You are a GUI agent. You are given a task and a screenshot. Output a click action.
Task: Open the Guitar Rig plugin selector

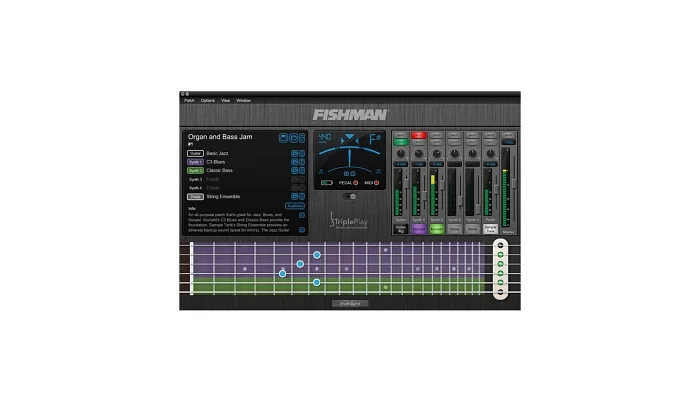pyautogui.click(x=401, y=229)
